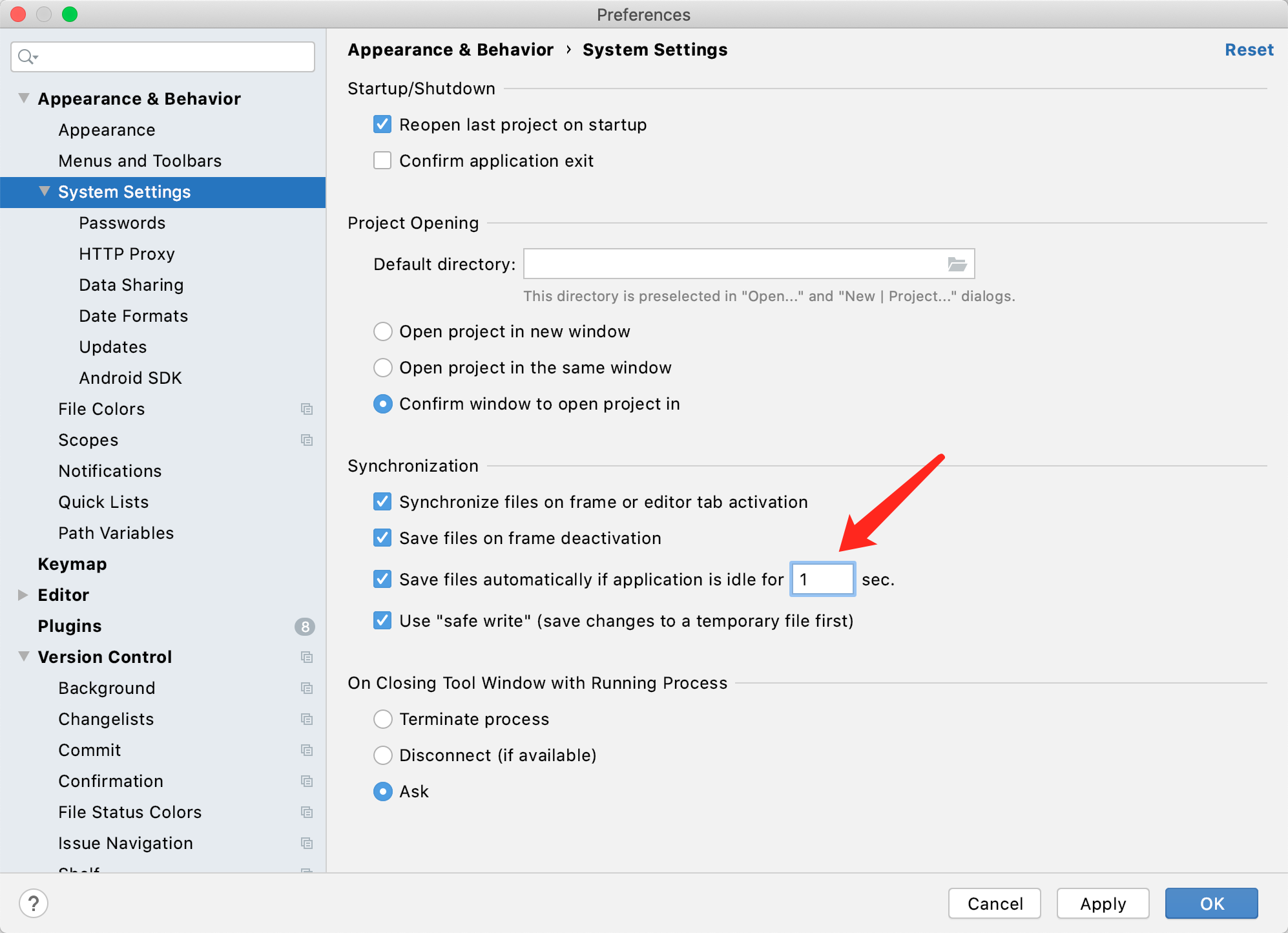Click the help question mark button
The width and height of the screenshot is (1288, 933).
34,903
